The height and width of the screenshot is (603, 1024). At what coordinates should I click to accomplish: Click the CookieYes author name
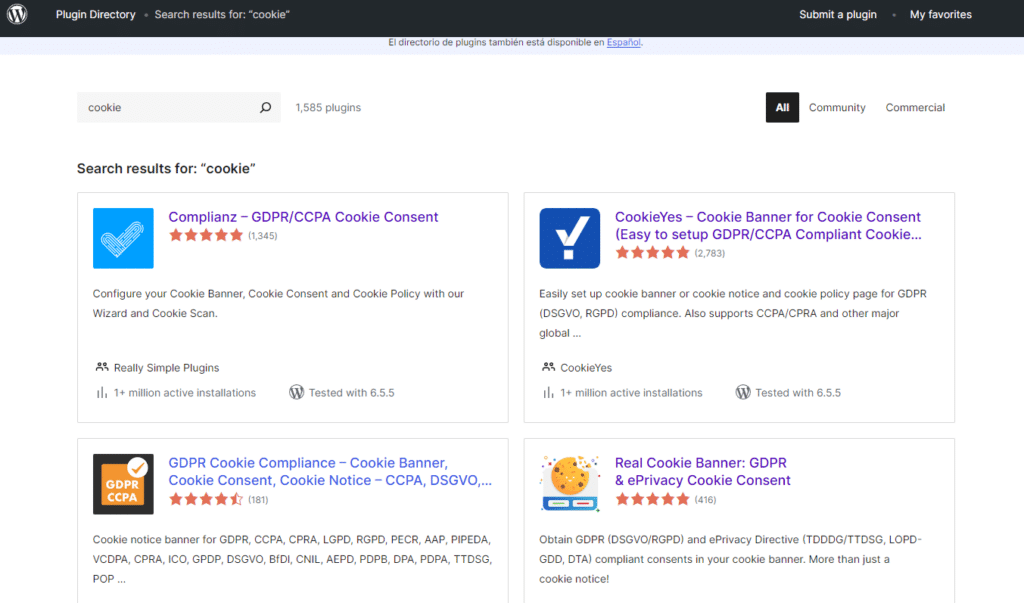point(586,368)
